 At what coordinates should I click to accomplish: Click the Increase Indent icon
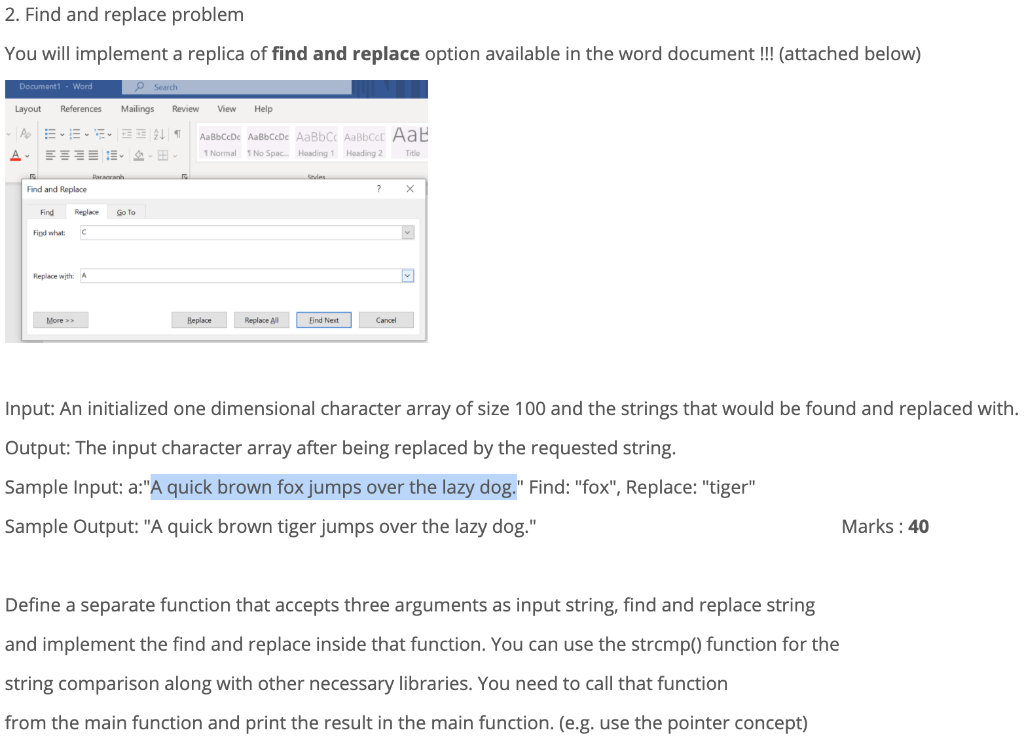coord(141,133)
